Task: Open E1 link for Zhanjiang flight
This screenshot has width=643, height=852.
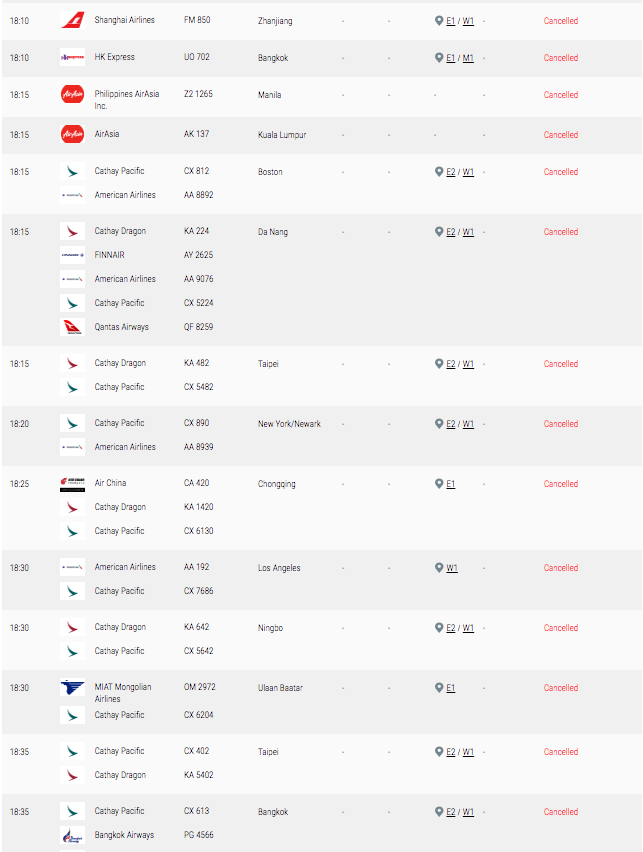Action: (x=451, y=21)
